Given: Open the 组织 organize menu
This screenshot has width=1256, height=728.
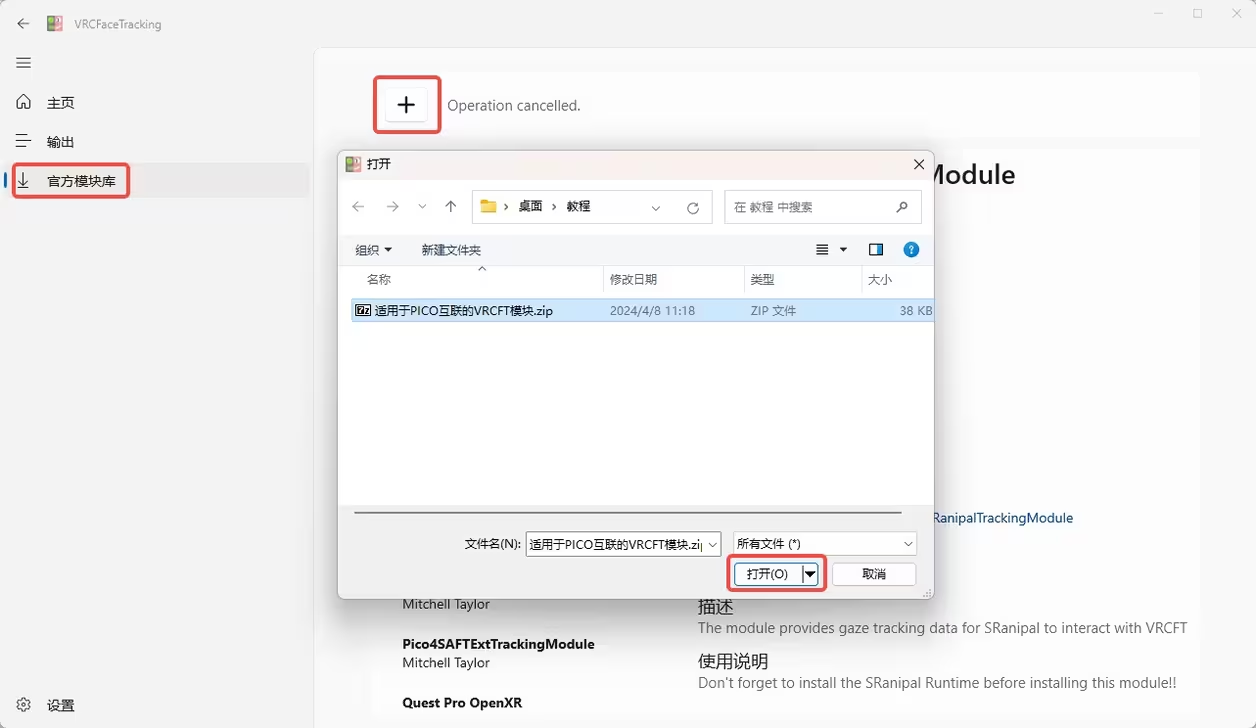Looking at the screenshot, I should click(x=374, y=250).
